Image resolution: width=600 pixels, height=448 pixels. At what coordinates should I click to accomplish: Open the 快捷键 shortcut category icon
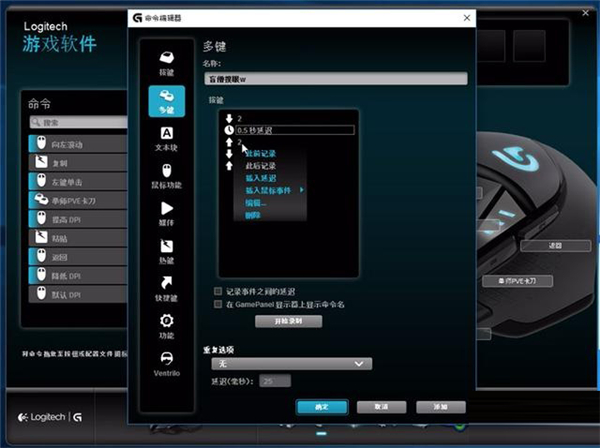point(165,288)
